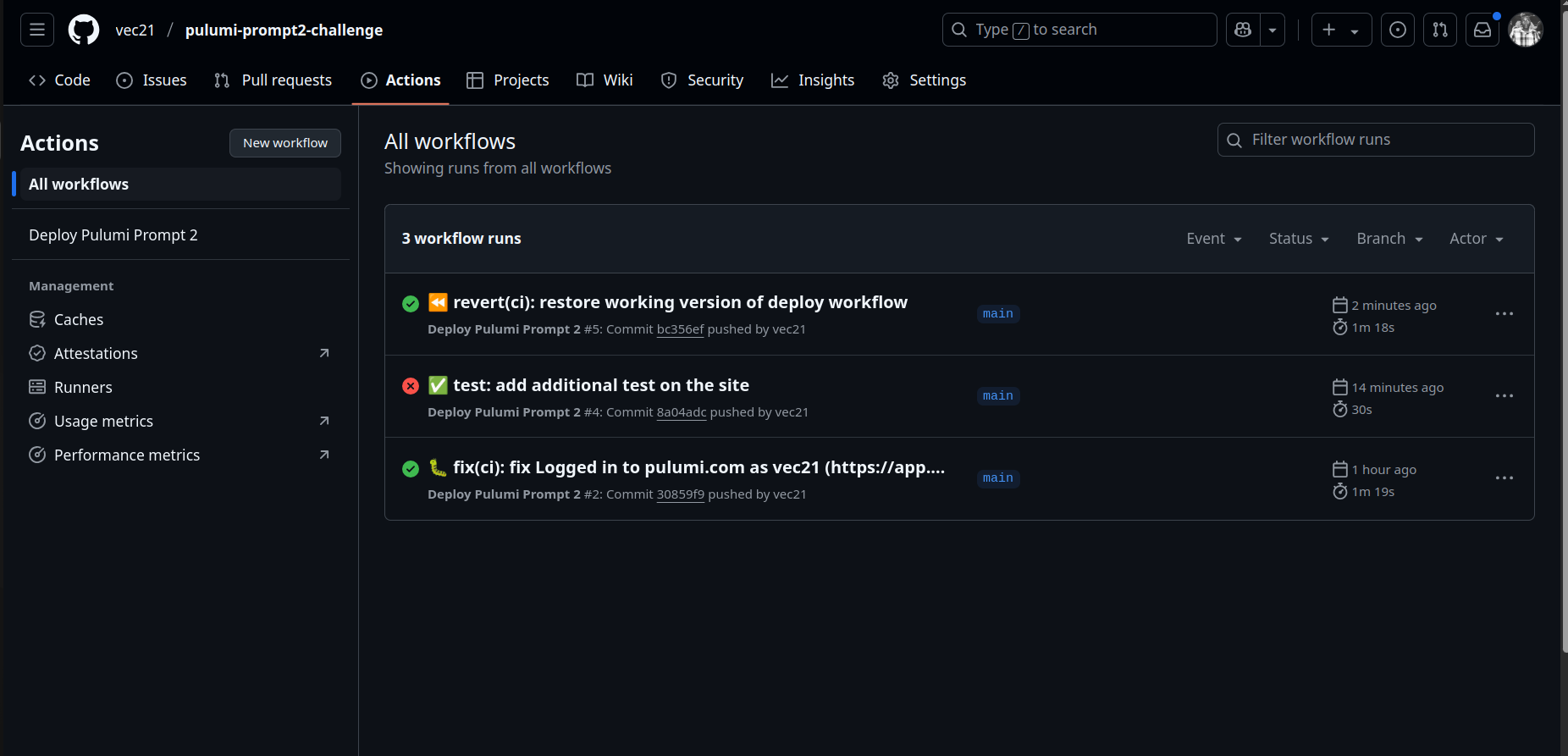
Task: Switch to the Settings tab
Action: (925, 80)
